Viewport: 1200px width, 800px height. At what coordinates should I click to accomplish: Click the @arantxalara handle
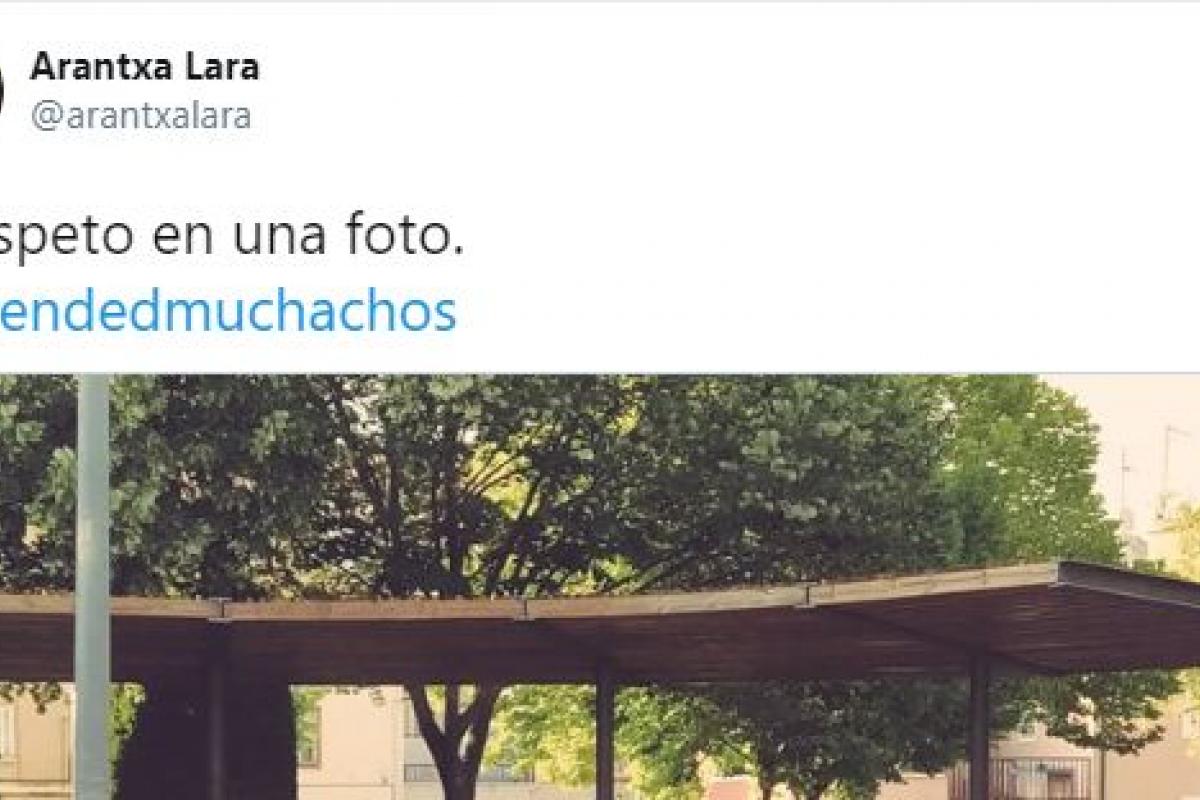click(x=141, y=116)
